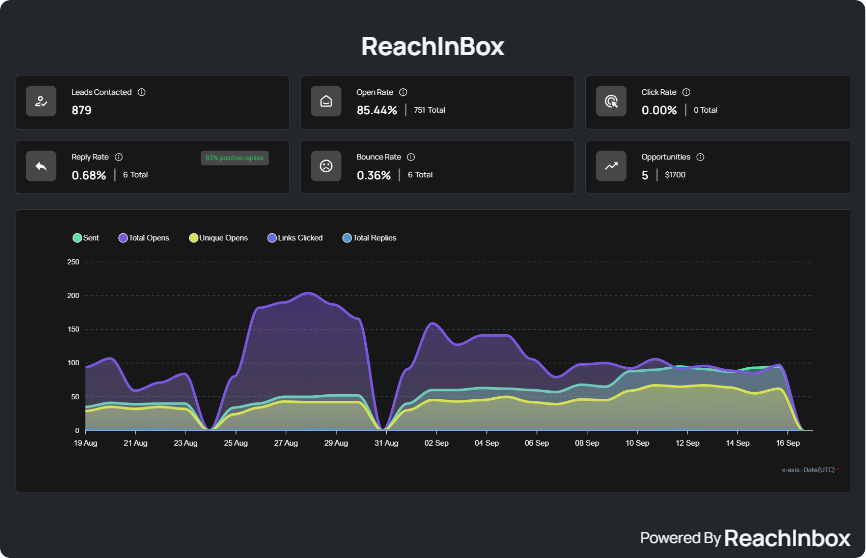Viewport: 866px width, 558px height.
Task: Click the 751 Total opens count
Action: pos(430,110)
